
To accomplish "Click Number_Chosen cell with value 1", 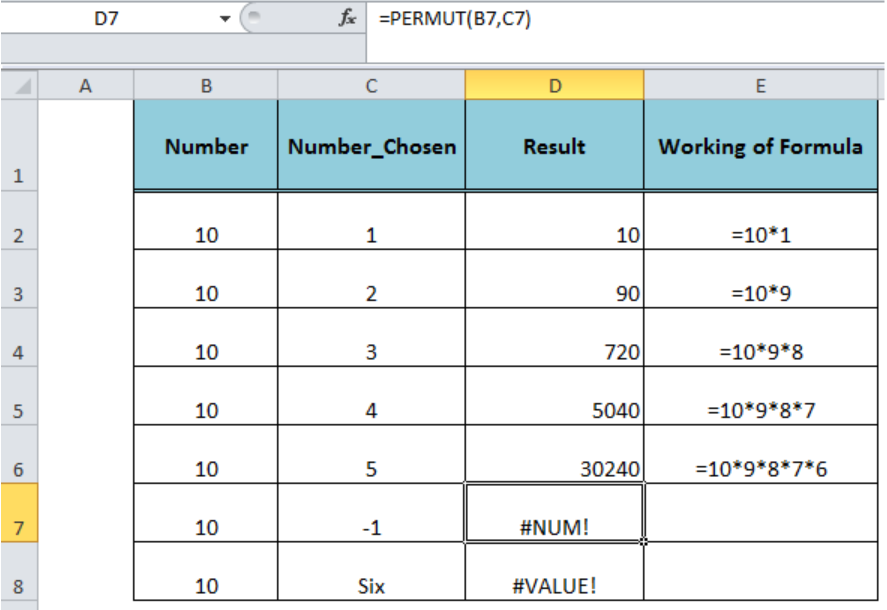I will coord(371,221).
